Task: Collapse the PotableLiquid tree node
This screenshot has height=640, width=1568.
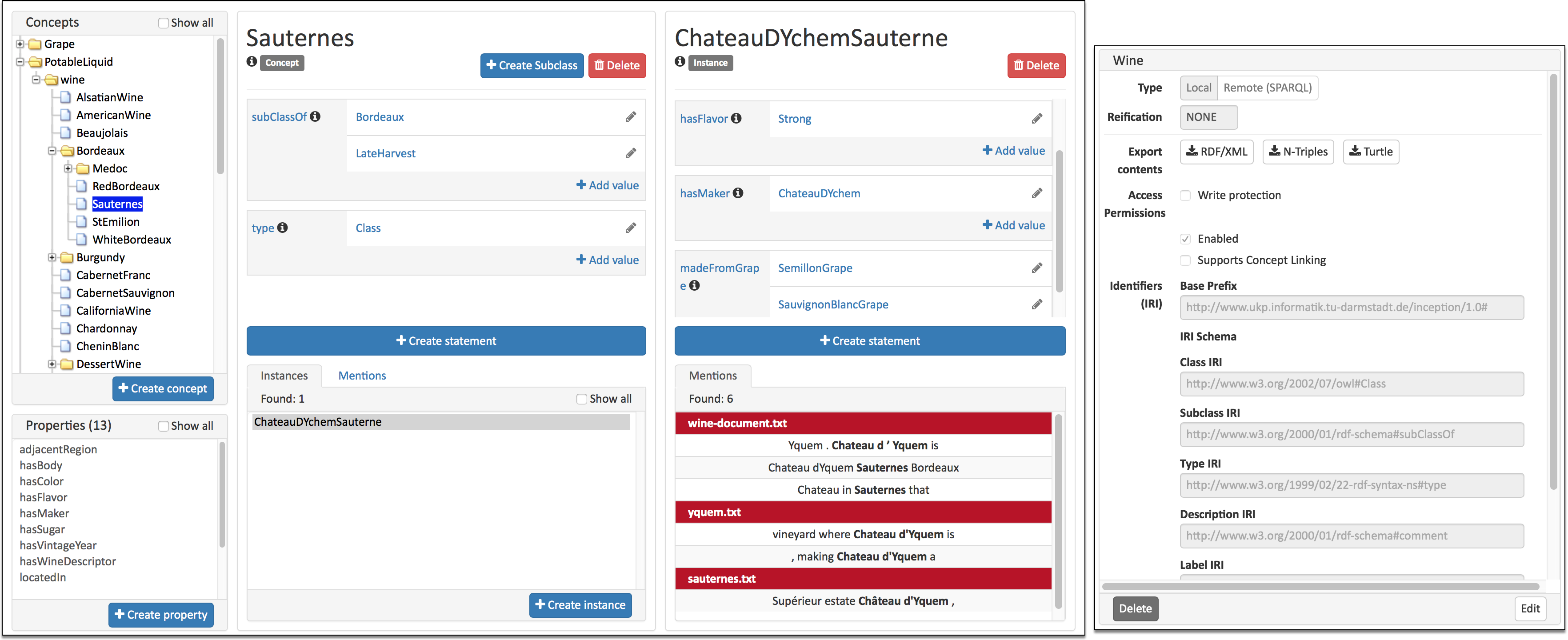Action: point(20,61)
